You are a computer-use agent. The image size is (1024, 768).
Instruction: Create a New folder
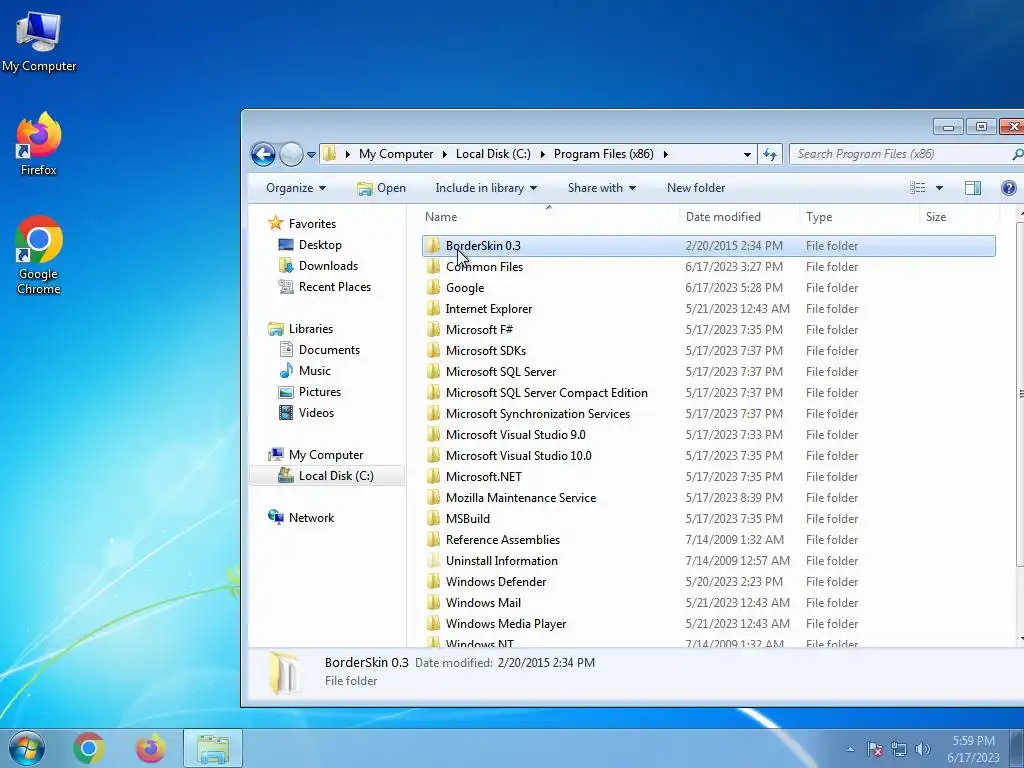point(696,188)
